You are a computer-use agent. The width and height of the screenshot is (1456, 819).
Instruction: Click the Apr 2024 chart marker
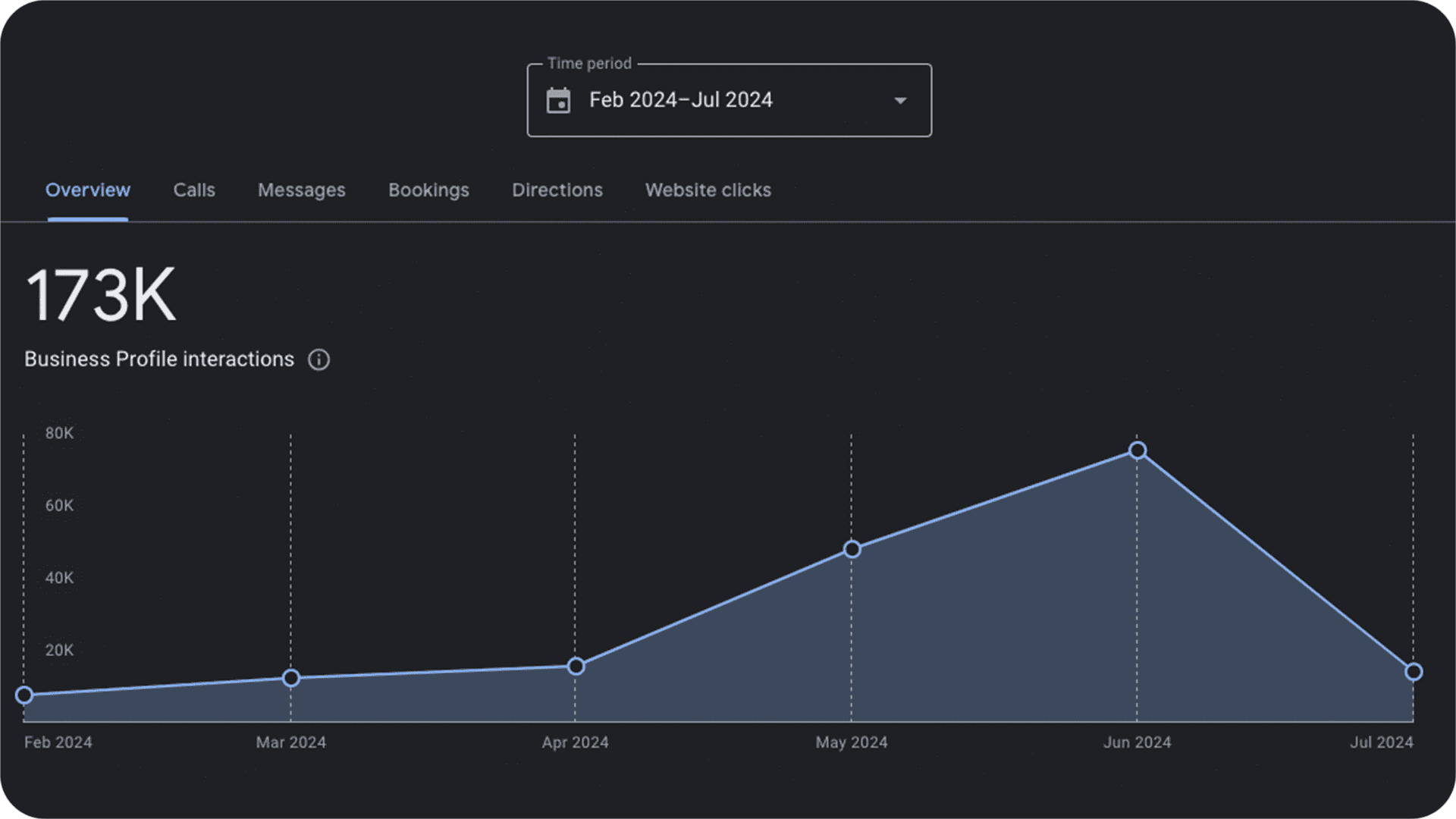(576, 666)
